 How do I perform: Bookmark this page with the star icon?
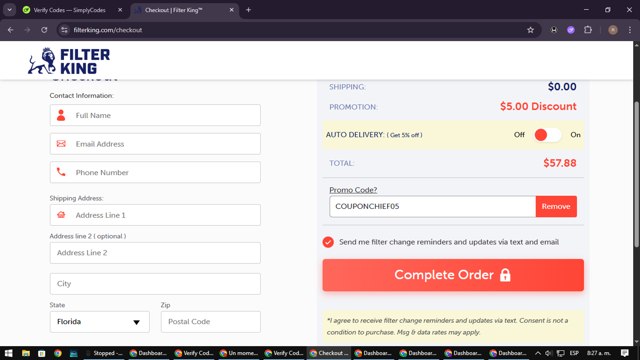click(x=530, y=30)
